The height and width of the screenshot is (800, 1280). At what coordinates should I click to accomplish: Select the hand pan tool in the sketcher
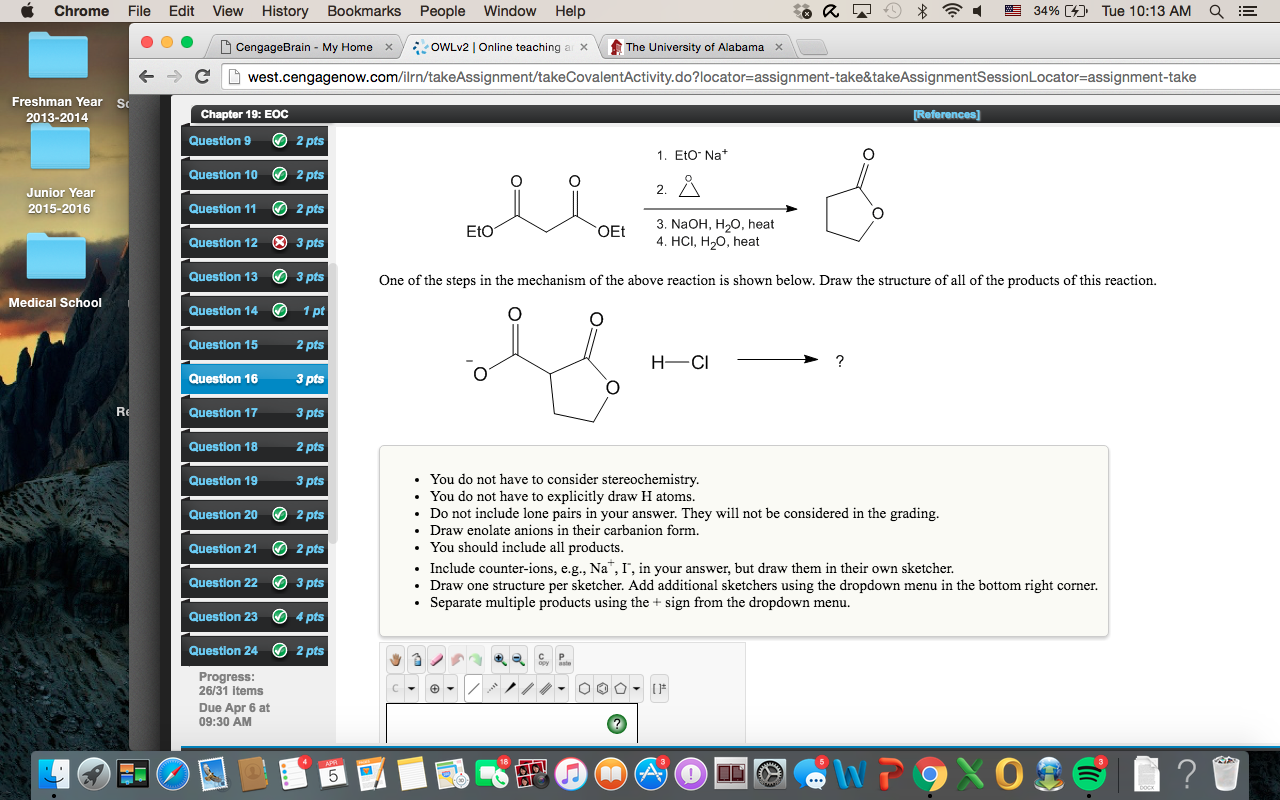395,658
